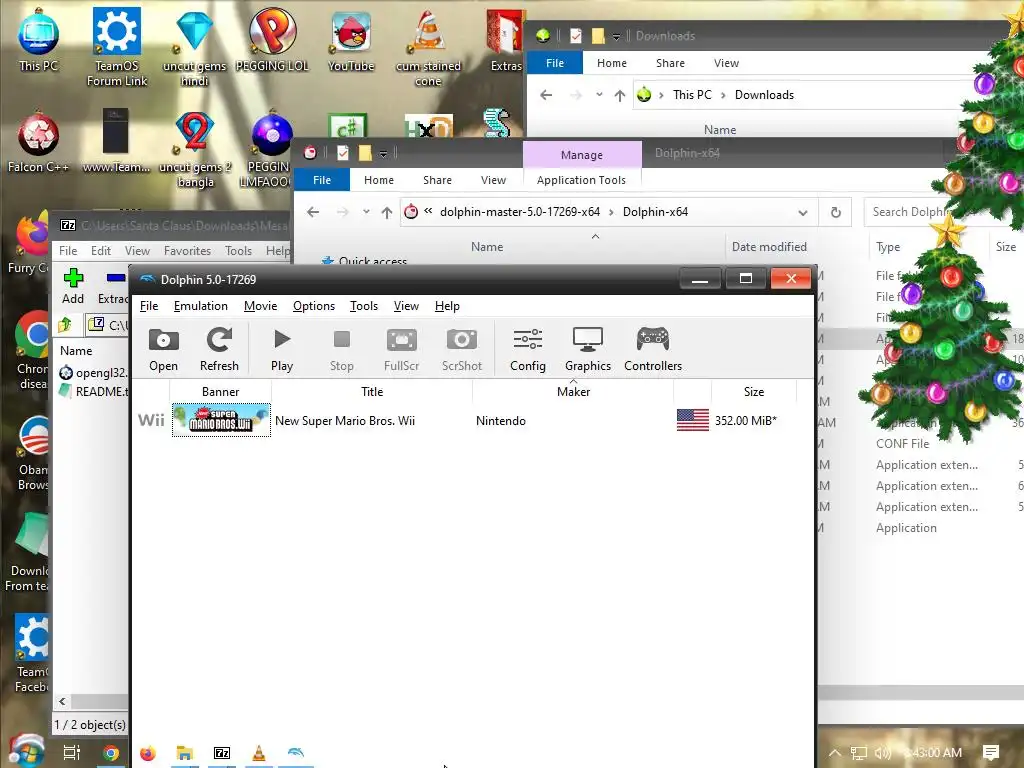Image resolution: width=1024 pixels, height=768 pixels.
Task: Click the Wii platform icon in game row
Action: pyautogui.click(x=151, y=420)
